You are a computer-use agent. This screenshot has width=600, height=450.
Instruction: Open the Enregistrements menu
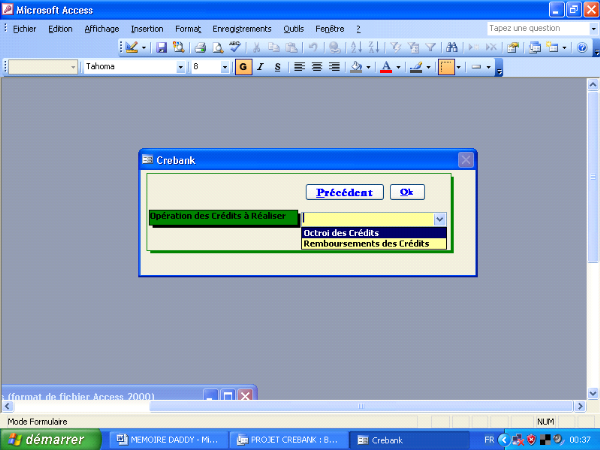point(241,29)
